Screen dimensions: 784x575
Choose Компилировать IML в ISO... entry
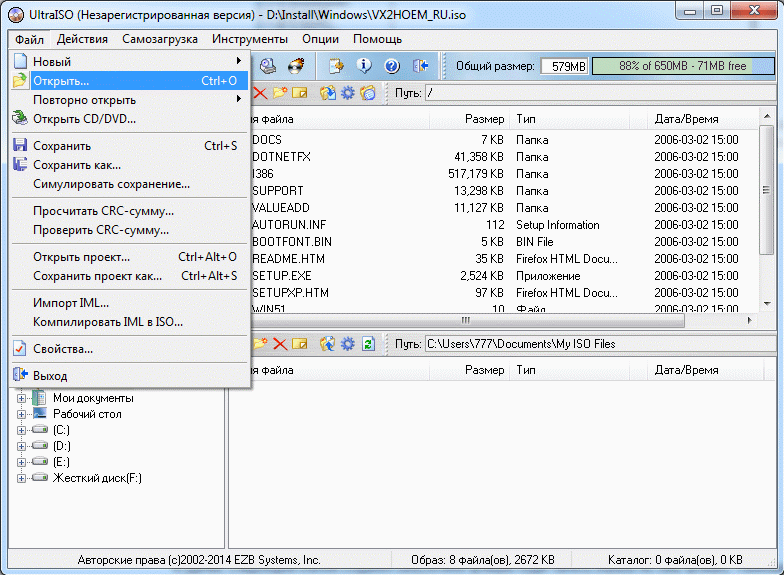click(x=129, y=322)
